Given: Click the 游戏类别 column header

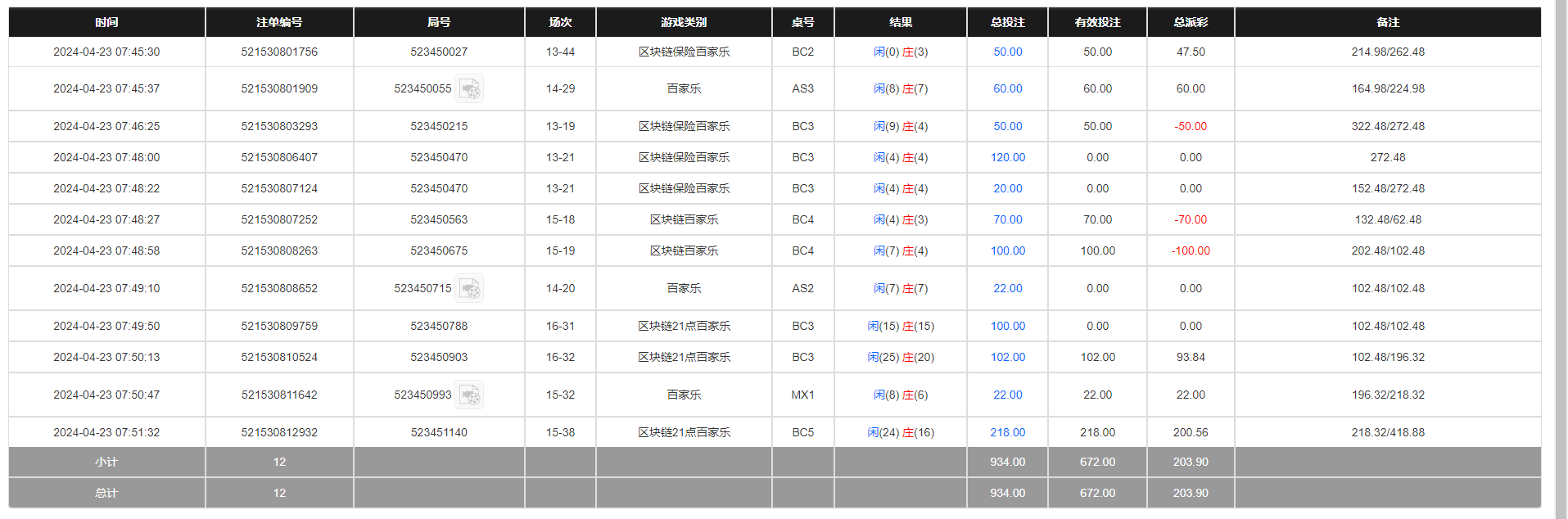Looking at the screenshot, I should click(x=684, y=22).
